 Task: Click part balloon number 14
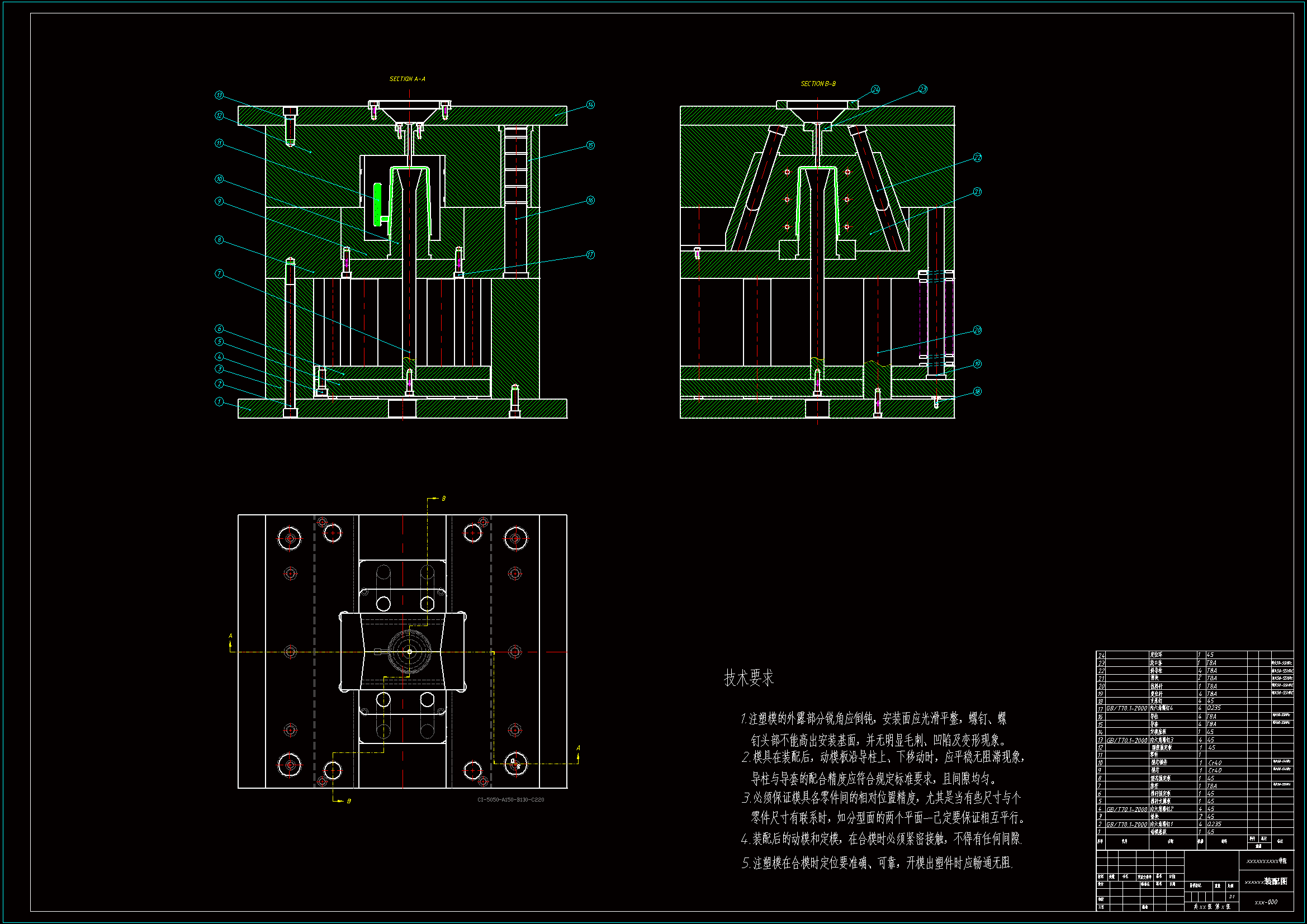pyautogui.click(x=590, y=105)
